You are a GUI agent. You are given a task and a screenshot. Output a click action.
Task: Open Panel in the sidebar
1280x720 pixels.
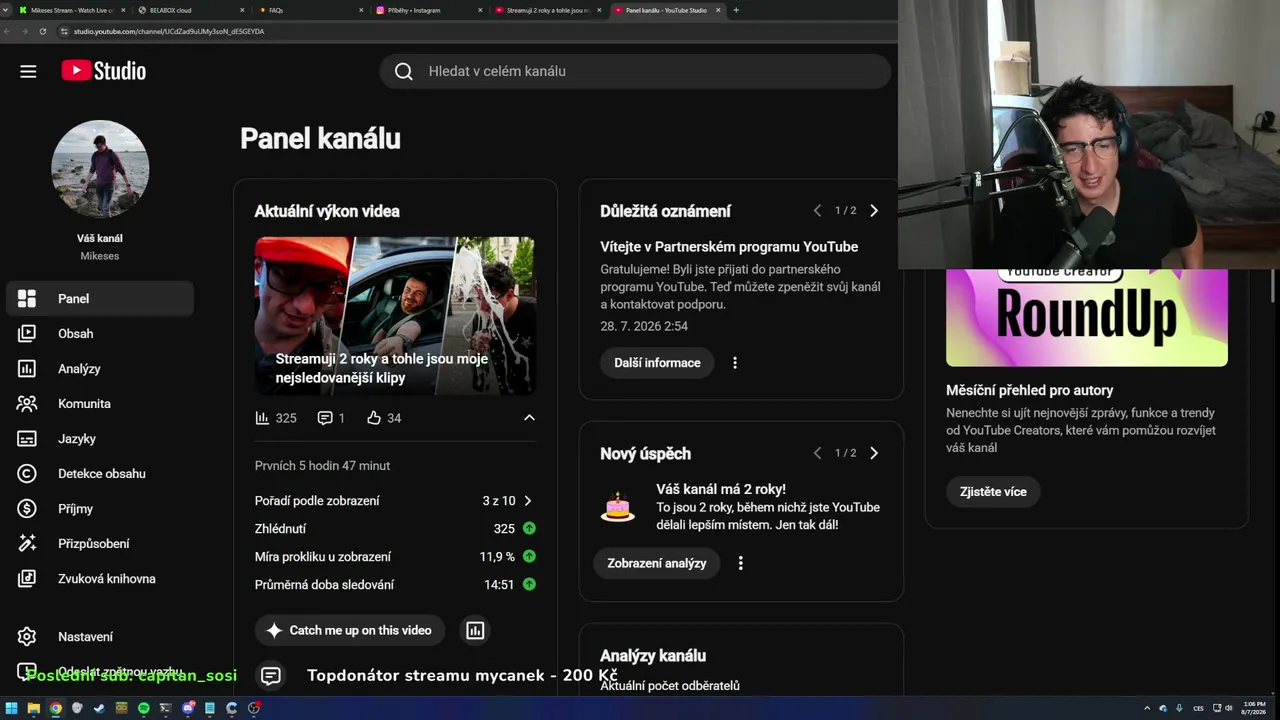(100, 299)
